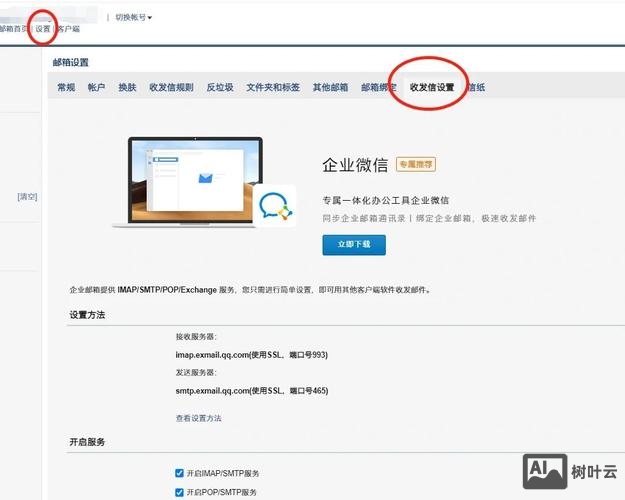Open the 其他邮箱 tab
This screenshot has height=500, width=625.
pos(330,87)
